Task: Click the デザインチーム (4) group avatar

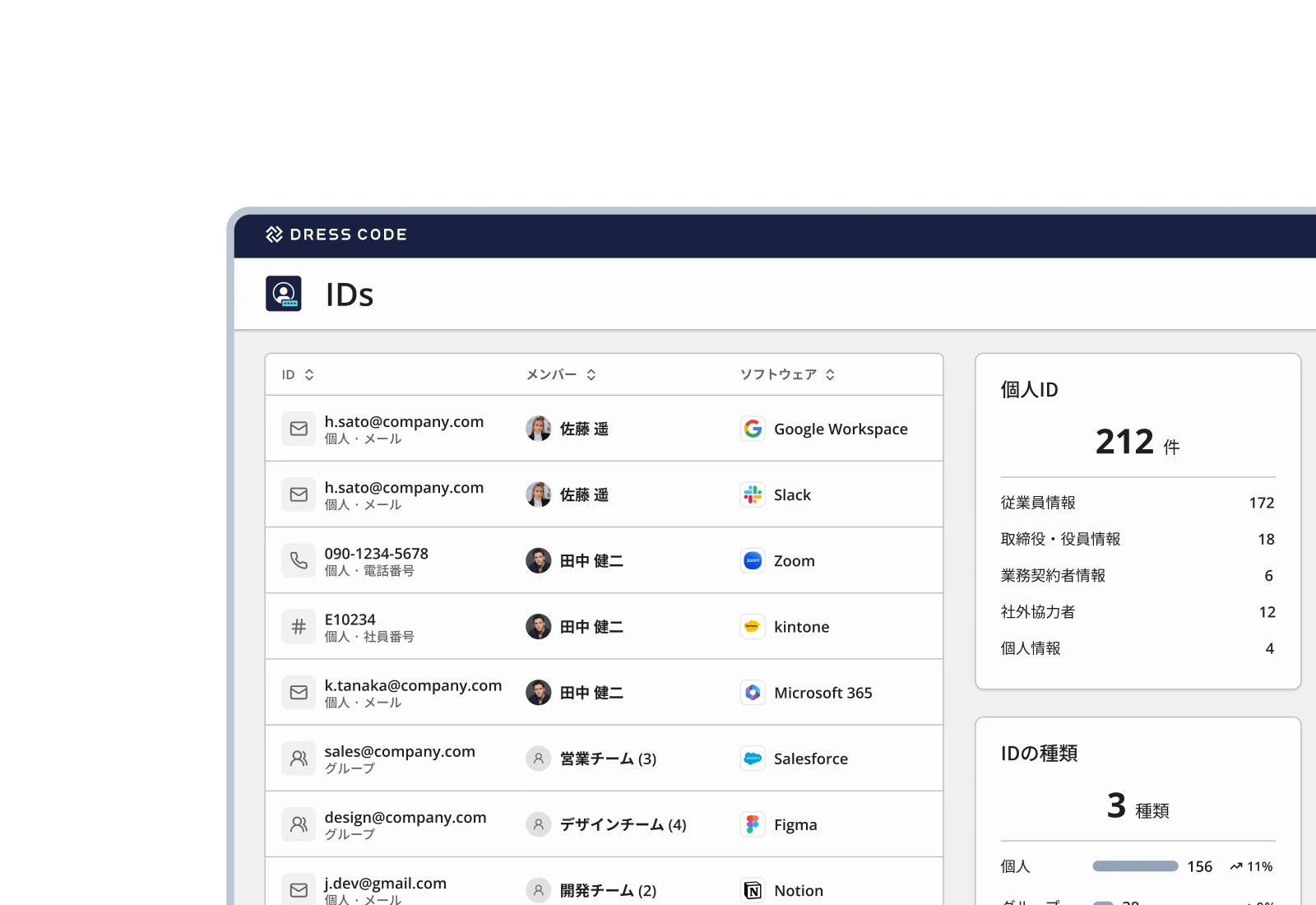Action: coord(539,824)
